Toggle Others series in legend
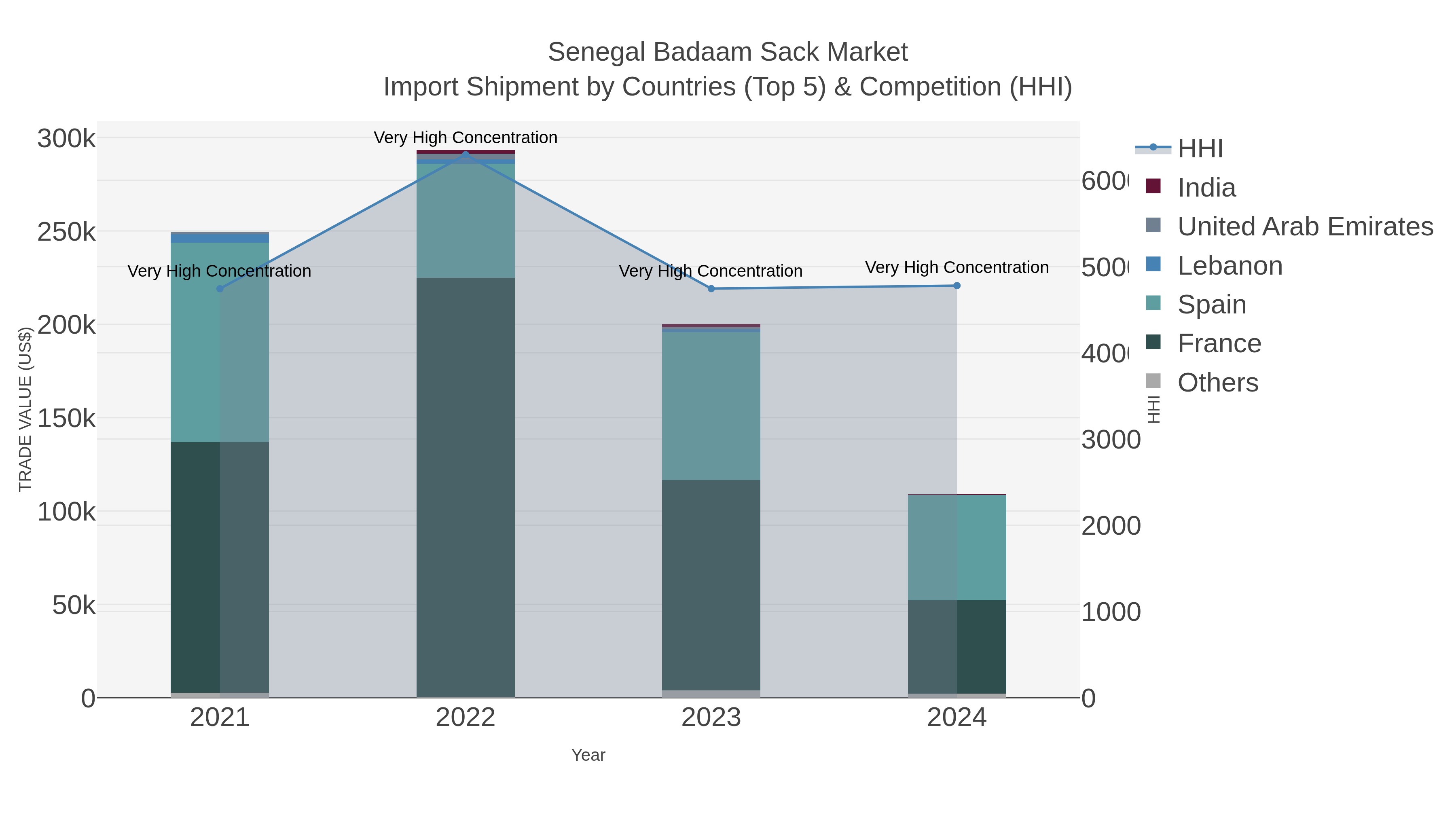Viewport: 1456px width, 819px height. click(1202, 383)
